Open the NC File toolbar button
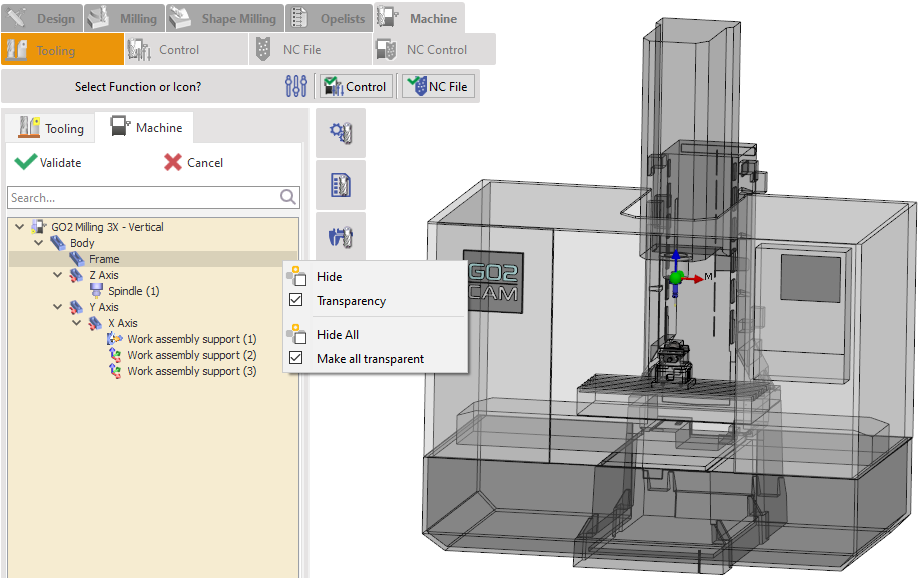Screen dimensions: 920x578 pos(437,87)
